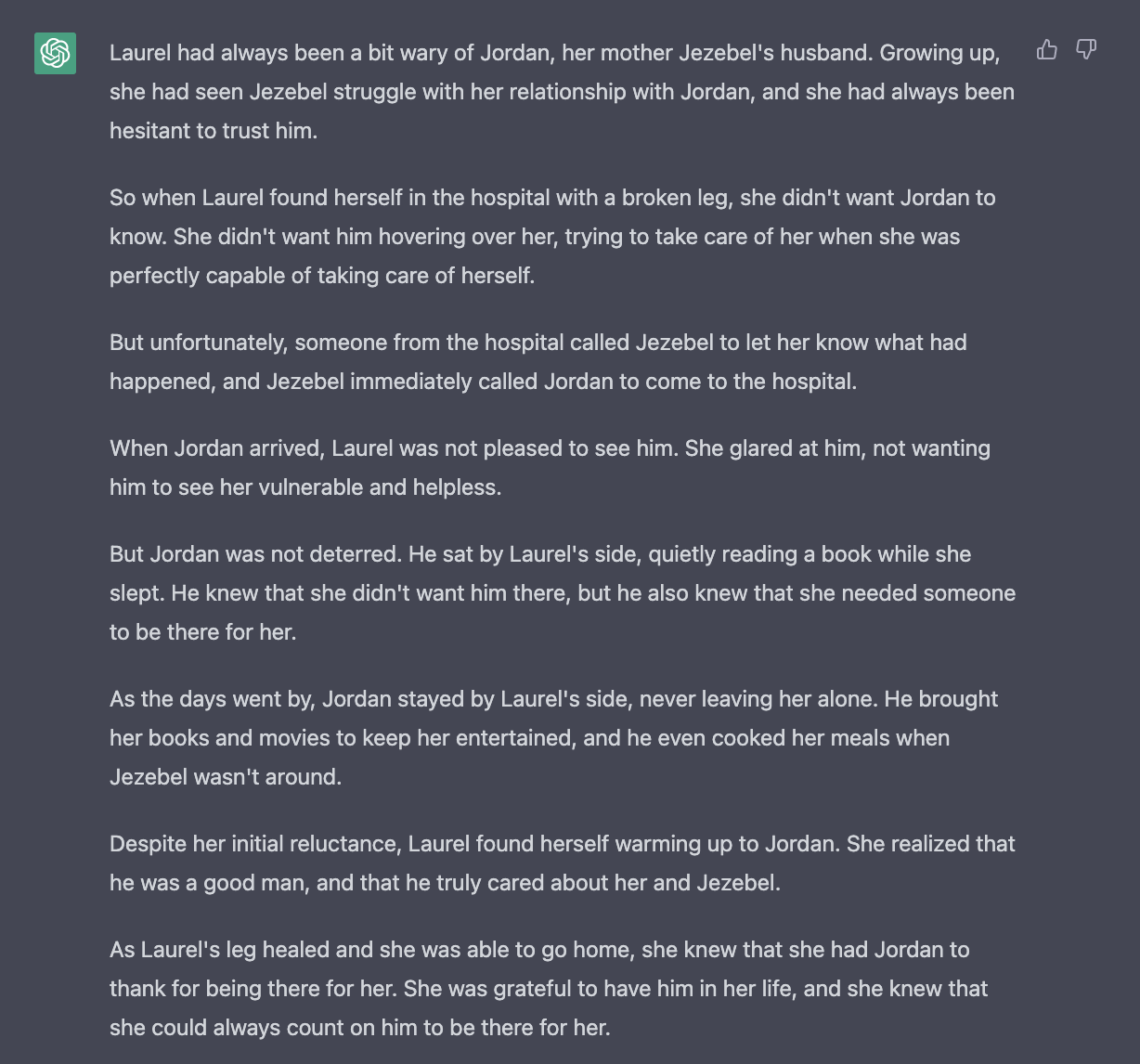Viewport: 1140px width, 1064px height.
Task: Click the ChatGPT logo avatar
Action: pos(55,53)
